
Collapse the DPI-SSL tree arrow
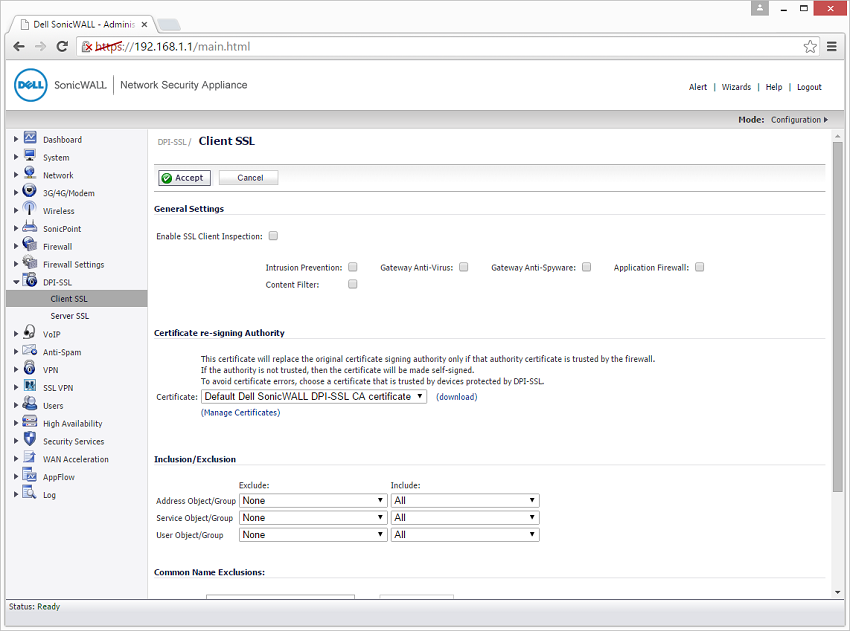(x=16, y=282)
